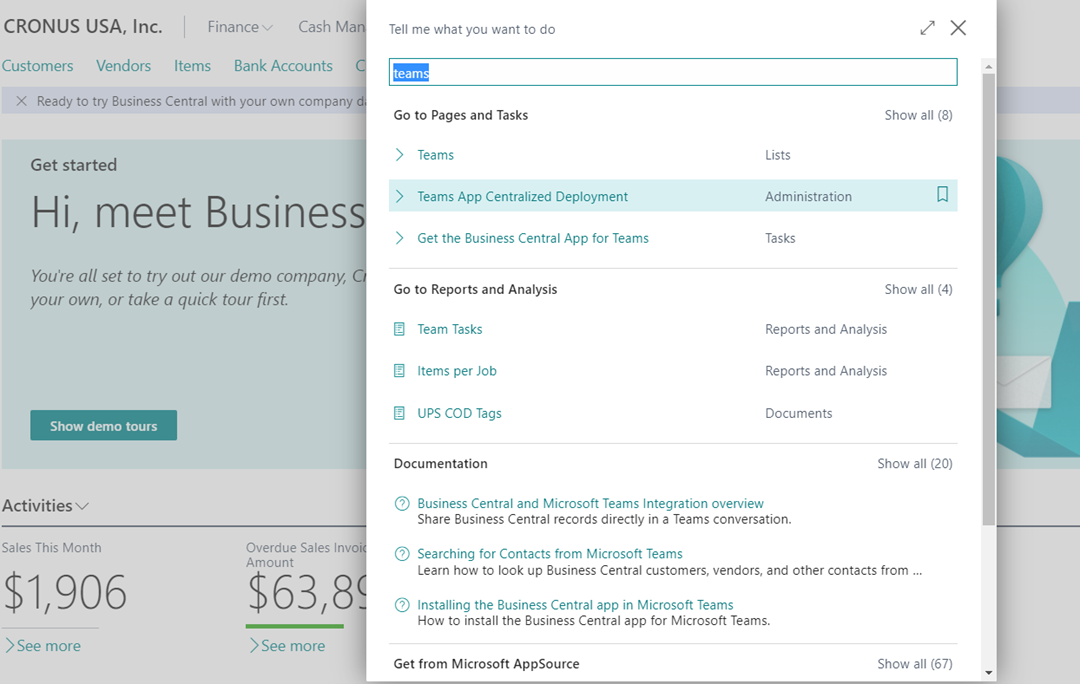Close the Tell Me search dialog
1080x684 pixels.
click(958, 28)
